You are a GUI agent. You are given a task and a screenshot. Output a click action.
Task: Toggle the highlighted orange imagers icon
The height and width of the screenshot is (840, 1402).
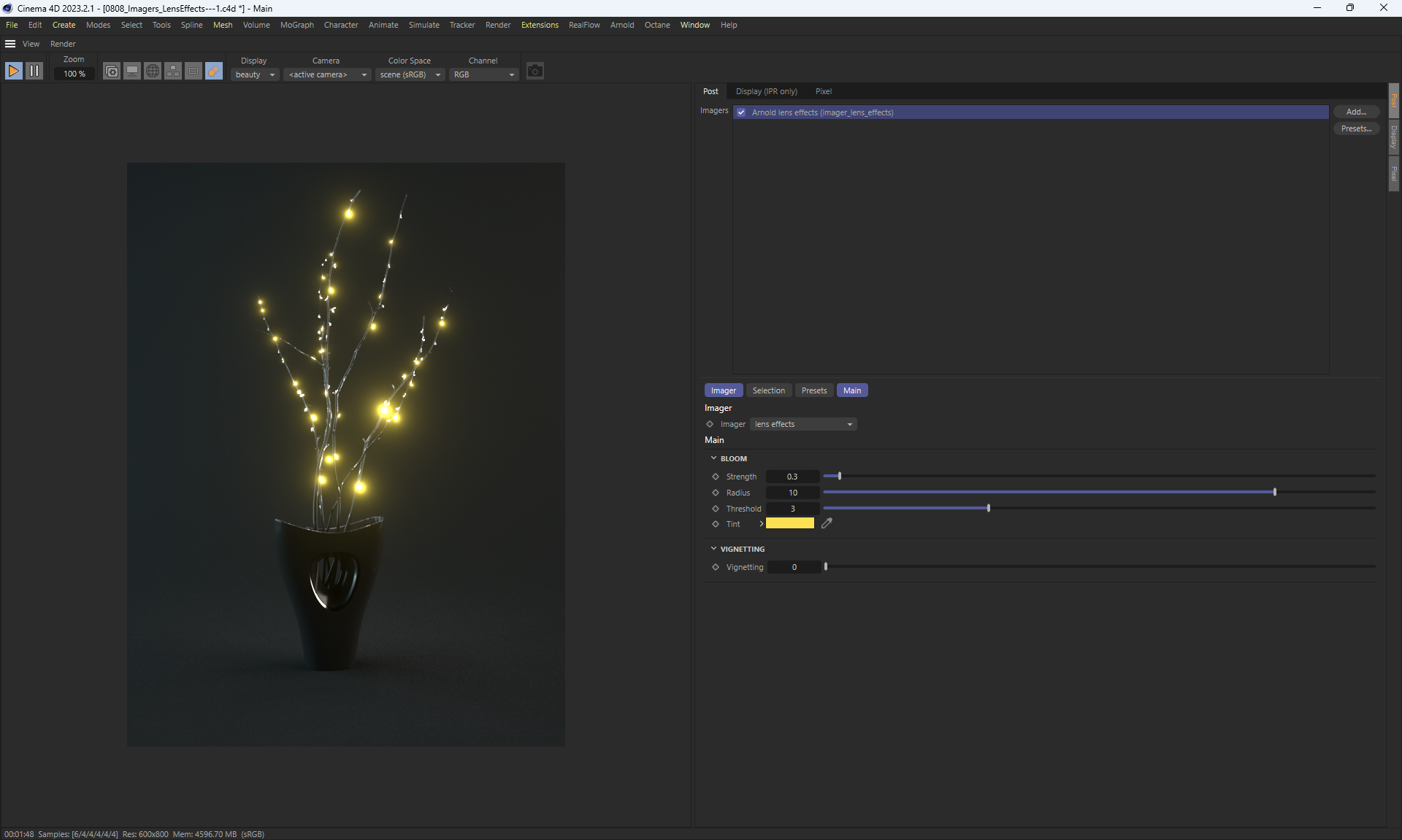coord(214,71)
